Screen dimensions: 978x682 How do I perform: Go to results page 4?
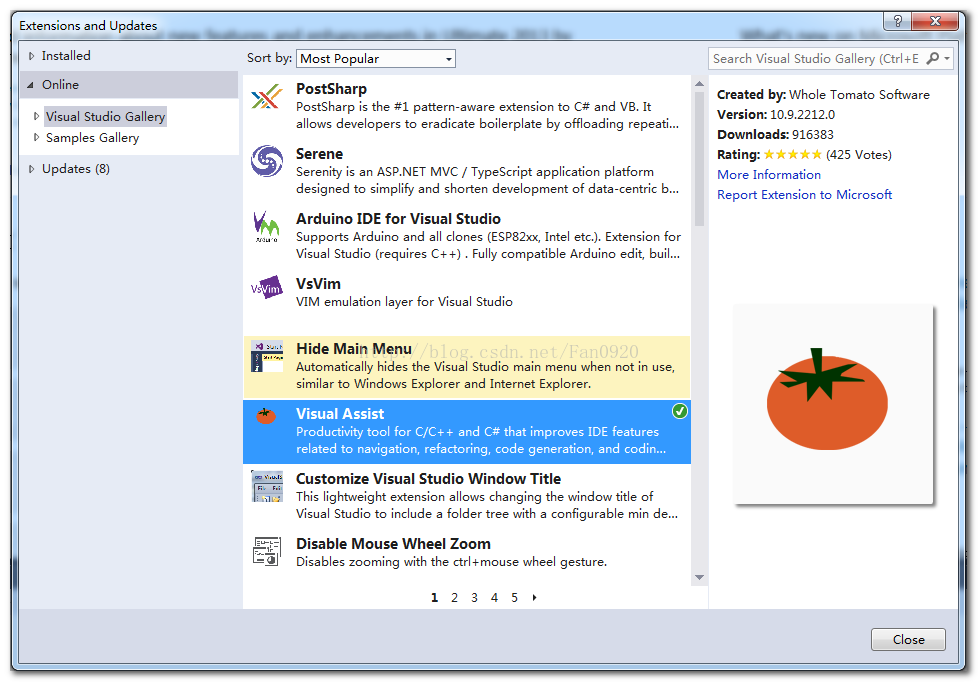coord(494,598)
